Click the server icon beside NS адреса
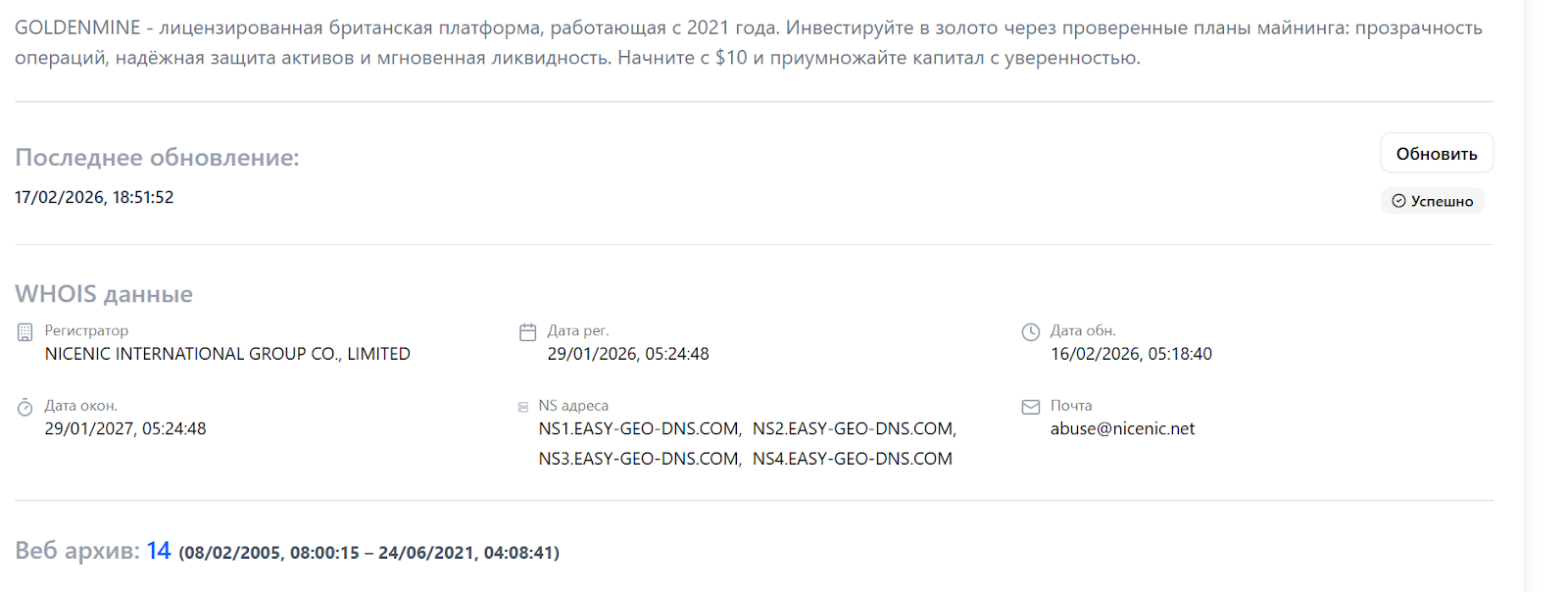The width and height of the screenshot is (1568, 592). coord(523,407)
